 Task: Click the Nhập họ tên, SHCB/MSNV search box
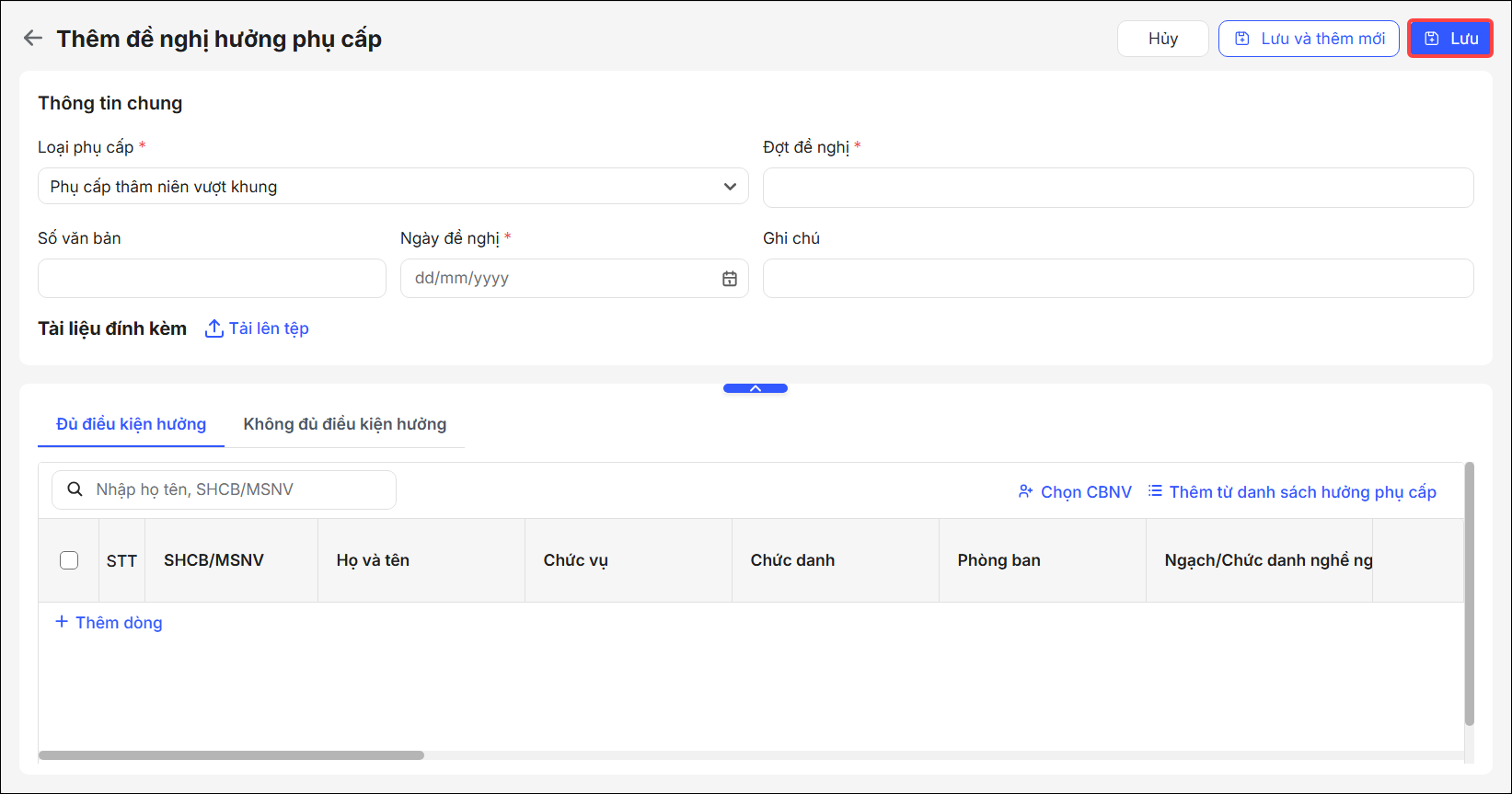pos(224,489)
